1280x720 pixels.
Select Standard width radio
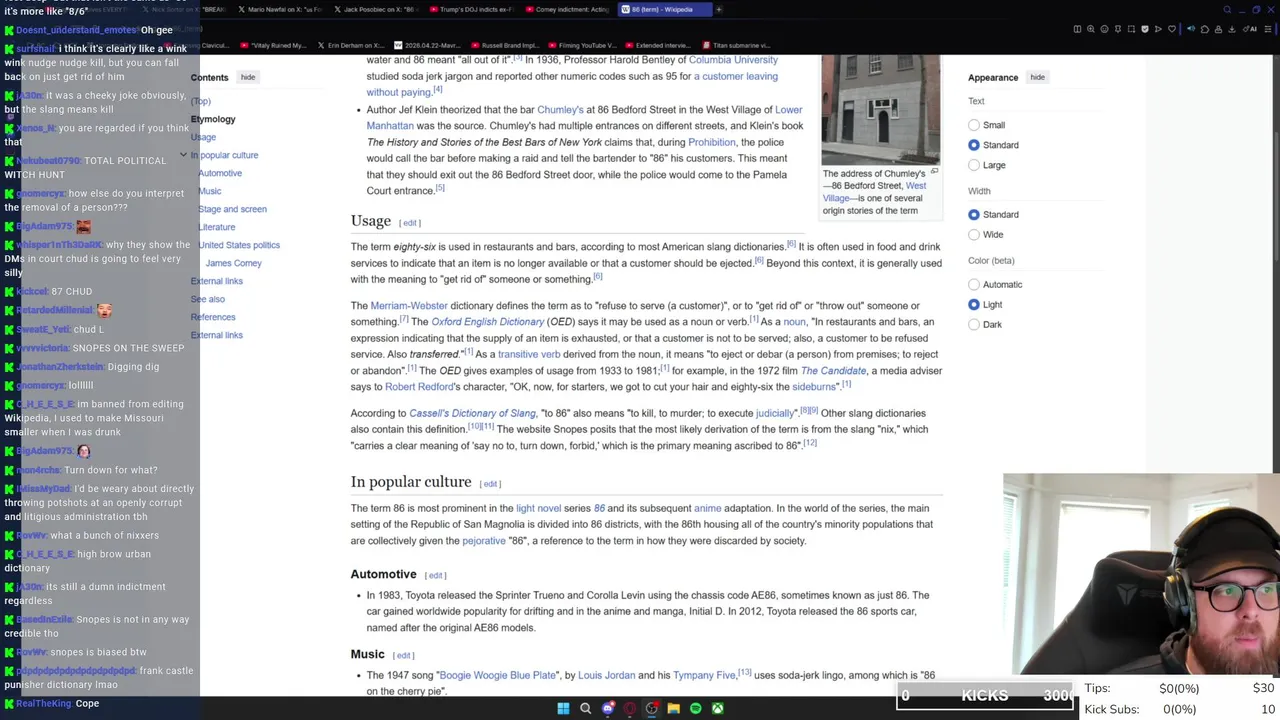(x=974, y=214)
